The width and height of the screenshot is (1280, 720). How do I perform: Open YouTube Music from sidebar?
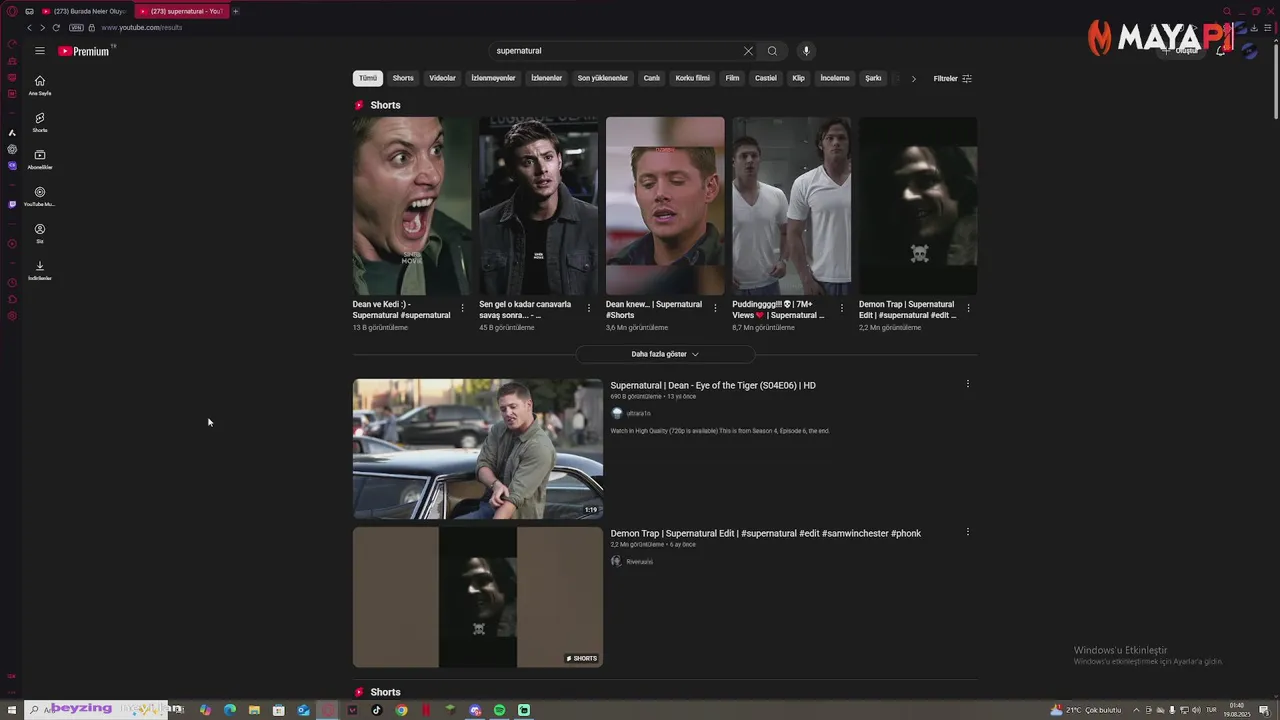pyautogui.click(x=40, y=196)
